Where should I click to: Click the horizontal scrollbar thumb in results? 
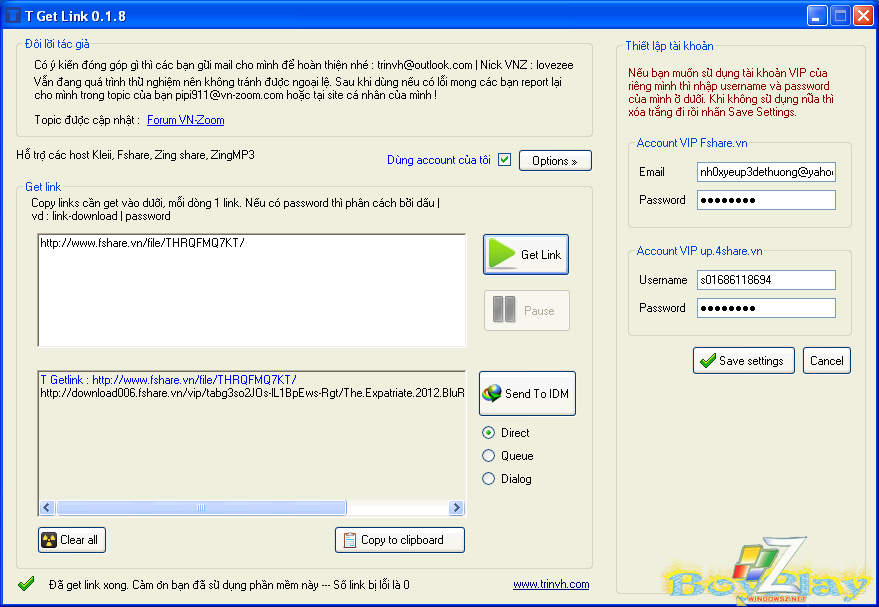pyautogui.click(x=201, y=508)
